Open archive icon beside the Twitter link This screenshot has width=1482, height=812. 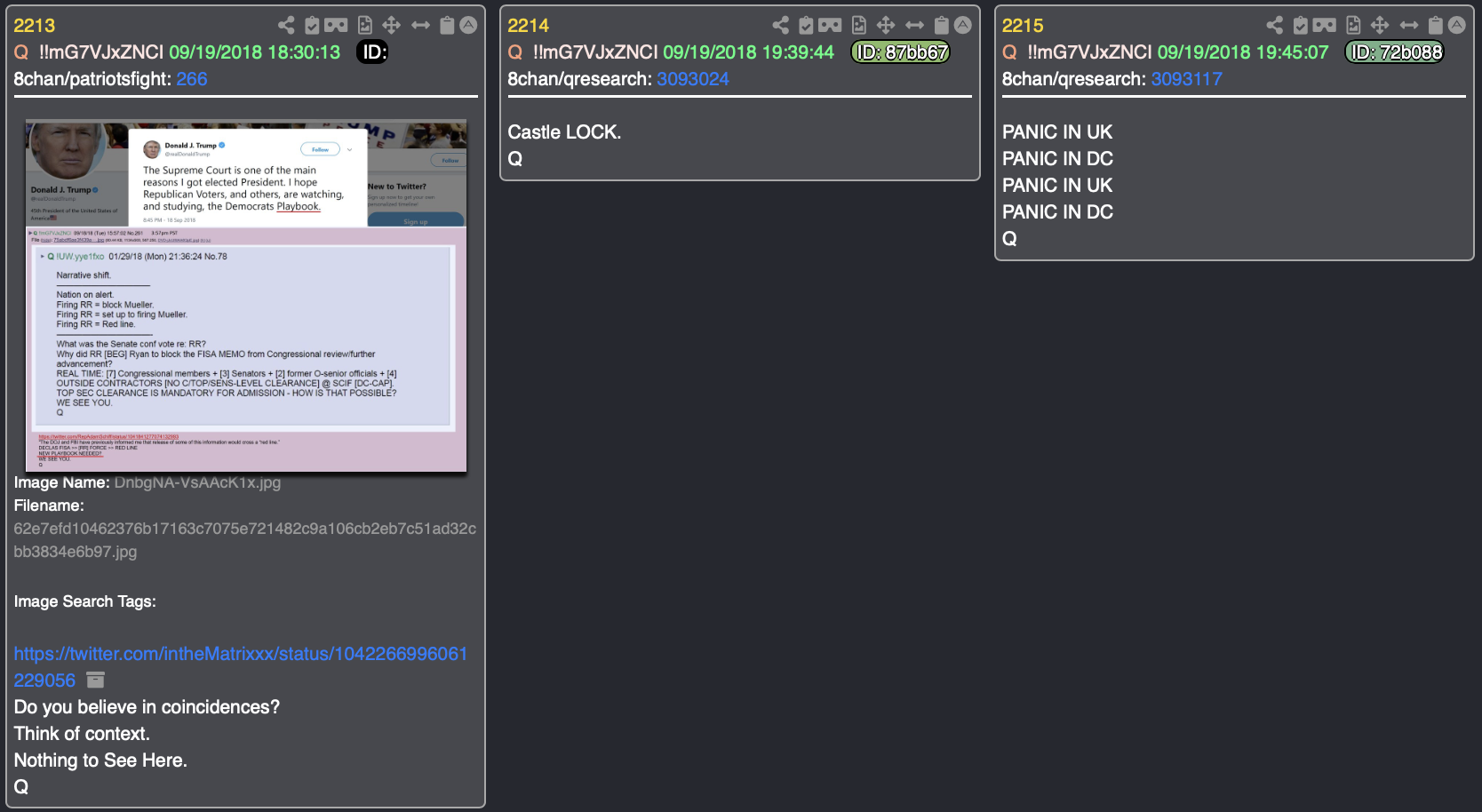(96, 681)
